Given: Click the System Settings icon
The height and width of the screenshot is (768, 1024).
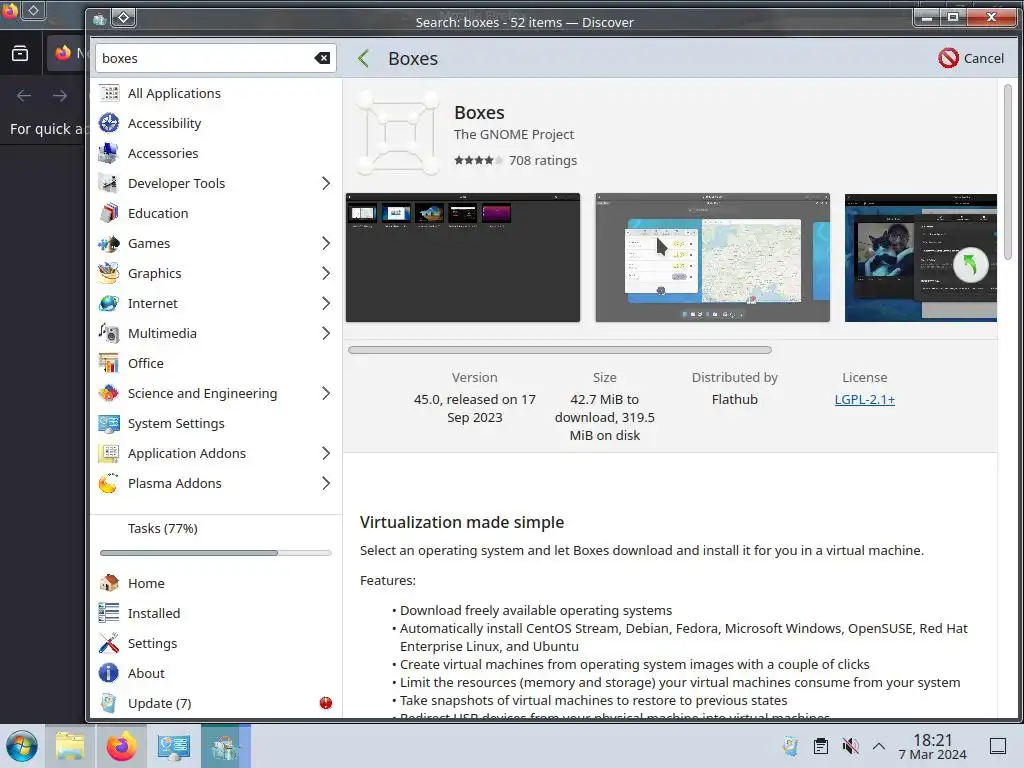Looking at the screenshot, I should click(108, 423).
